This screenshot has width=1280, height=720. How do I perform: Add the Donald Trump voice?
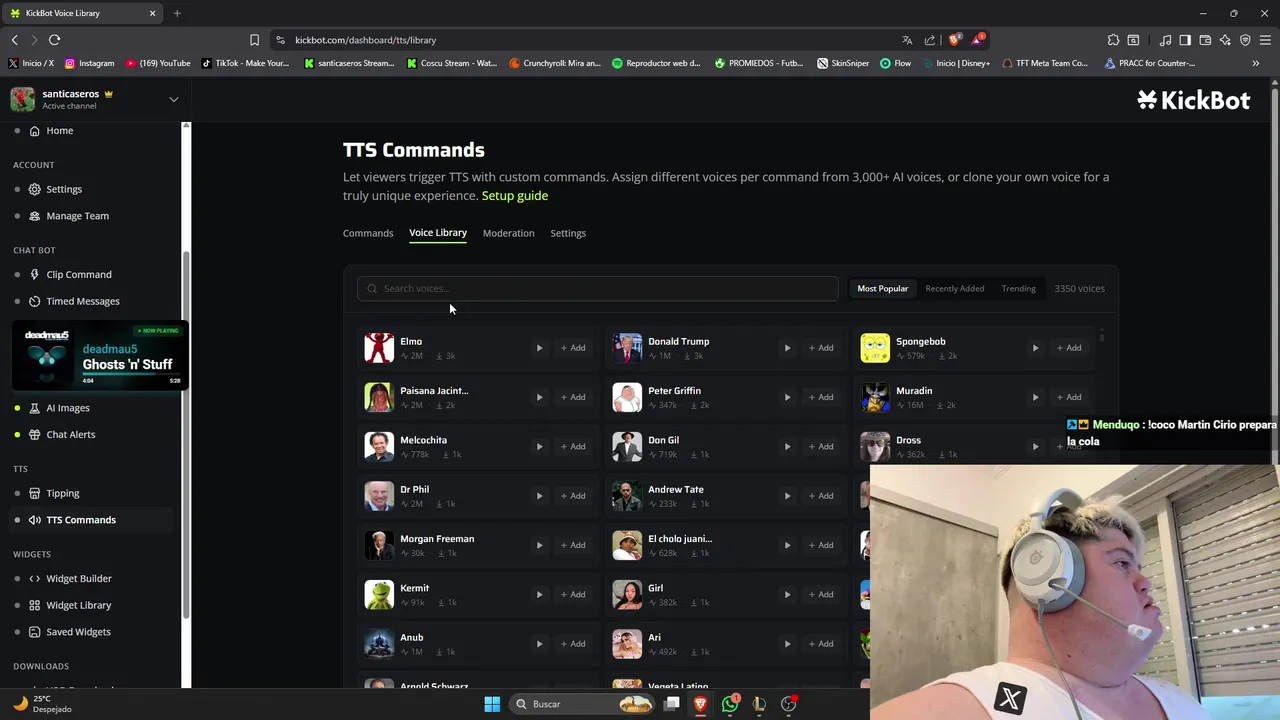click(x=821, y=348)
